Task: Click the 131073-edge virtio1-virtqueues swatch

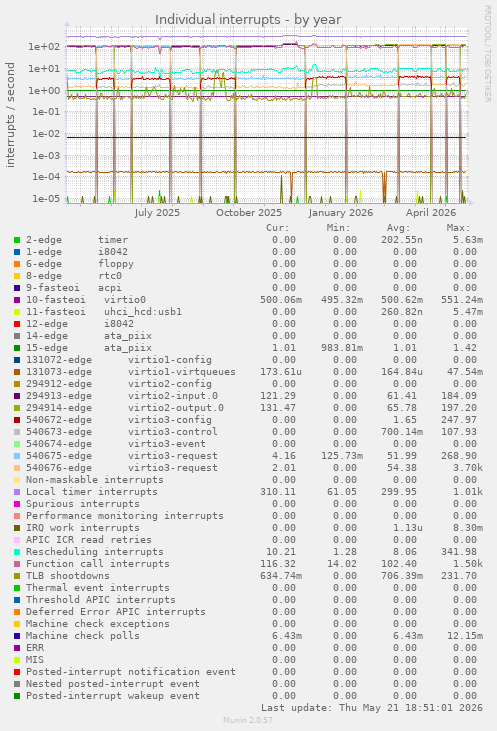Action: coord(17,372)
